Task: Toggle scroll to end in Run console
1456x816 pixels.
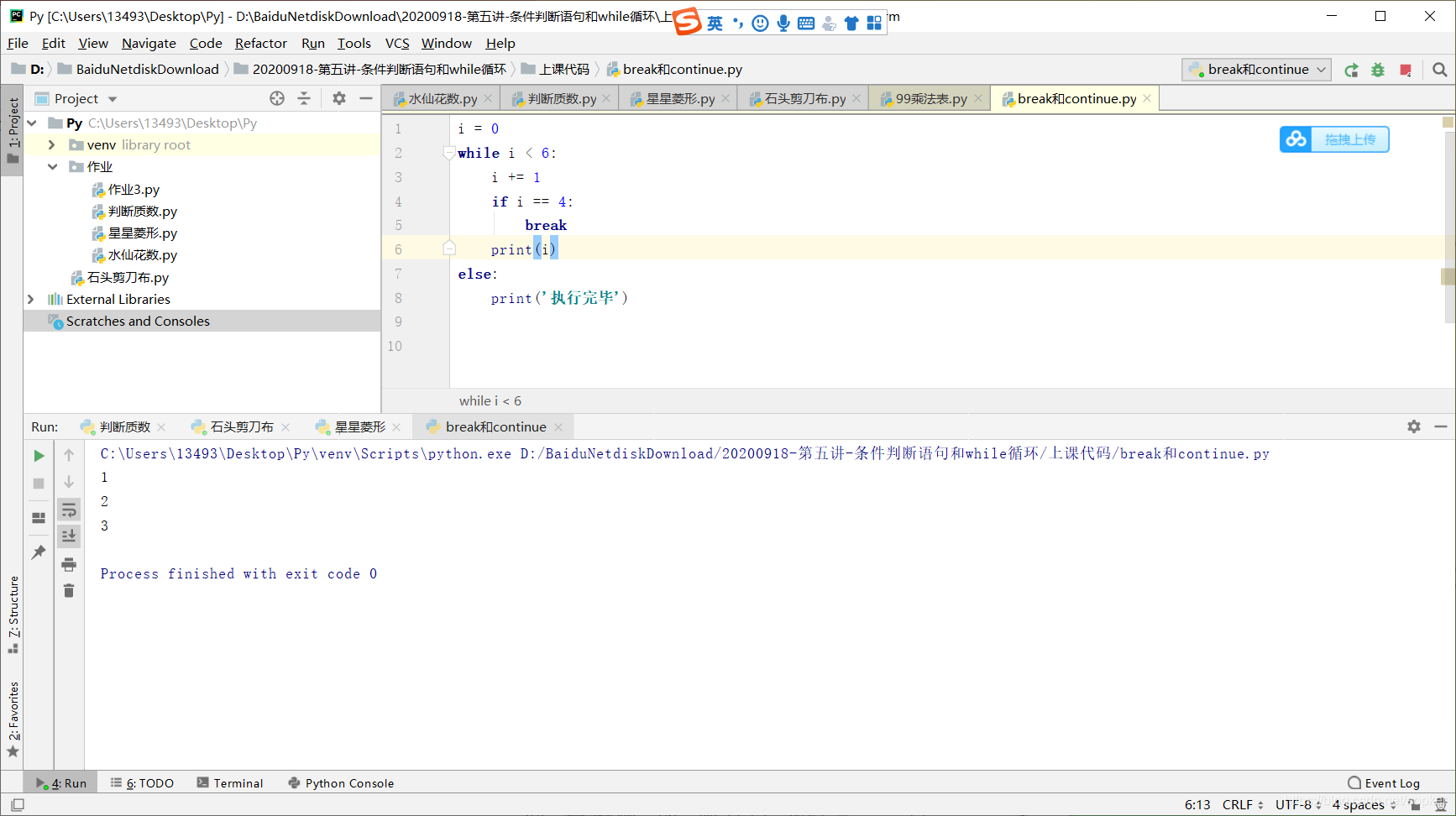Action: coord(69,536)
